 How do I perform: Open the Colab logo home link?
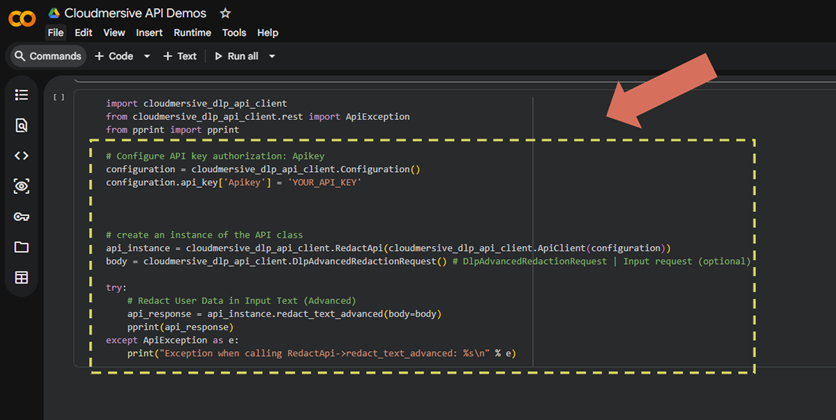point(22,19)
